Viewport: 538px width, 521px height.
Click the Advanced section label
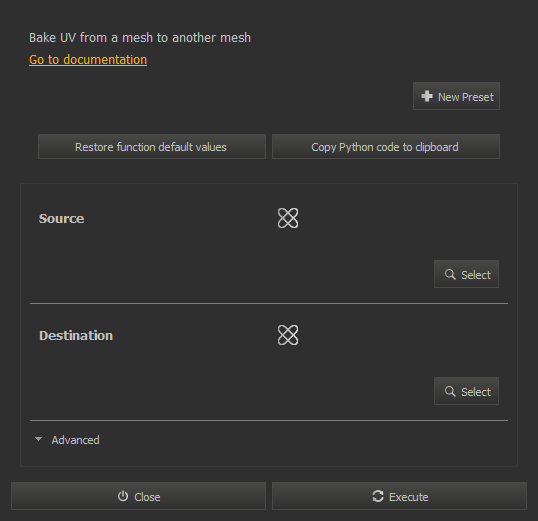click(x=75, y=440)
